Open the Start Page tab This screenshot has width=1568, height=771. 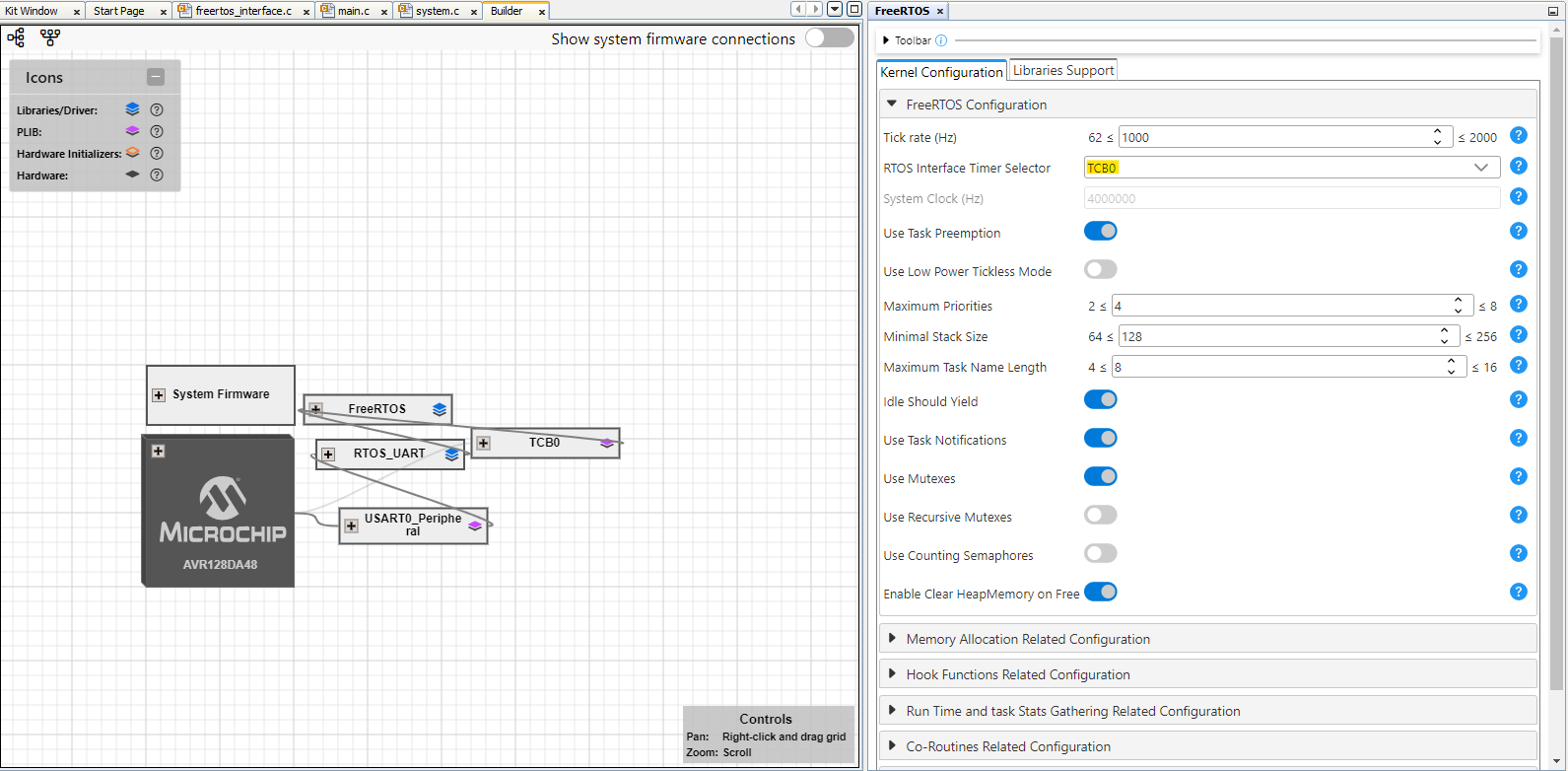tap(119, 11)
